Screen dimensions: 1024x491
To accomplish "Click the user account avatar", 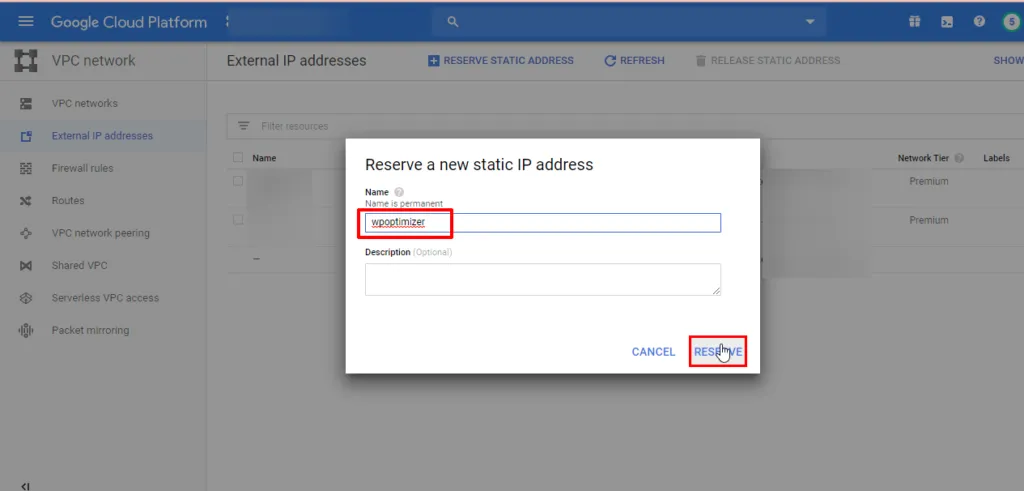I will tap(1011, 21).
